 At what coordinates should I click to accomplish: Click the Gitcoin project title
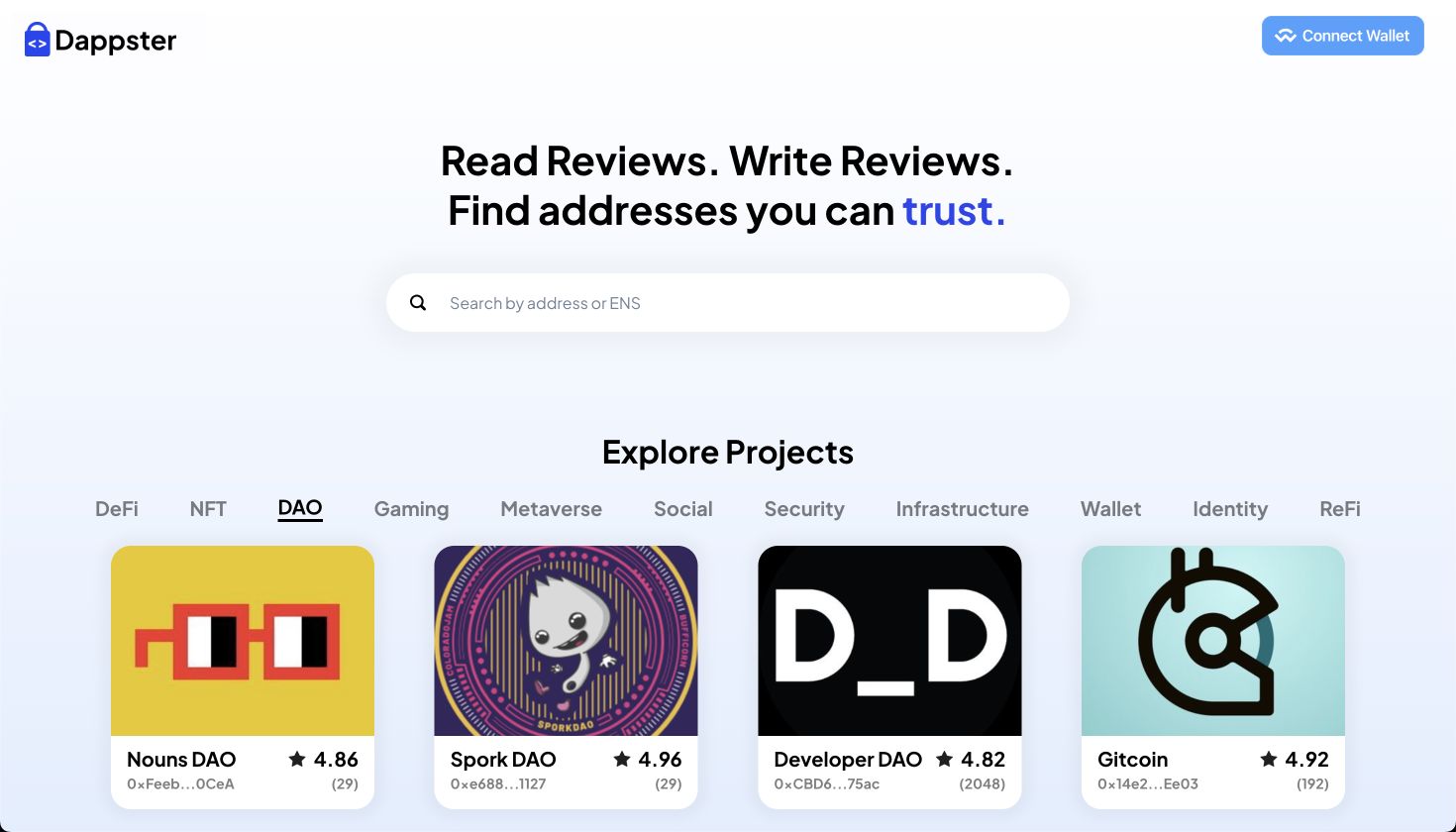pos(1133,760)
